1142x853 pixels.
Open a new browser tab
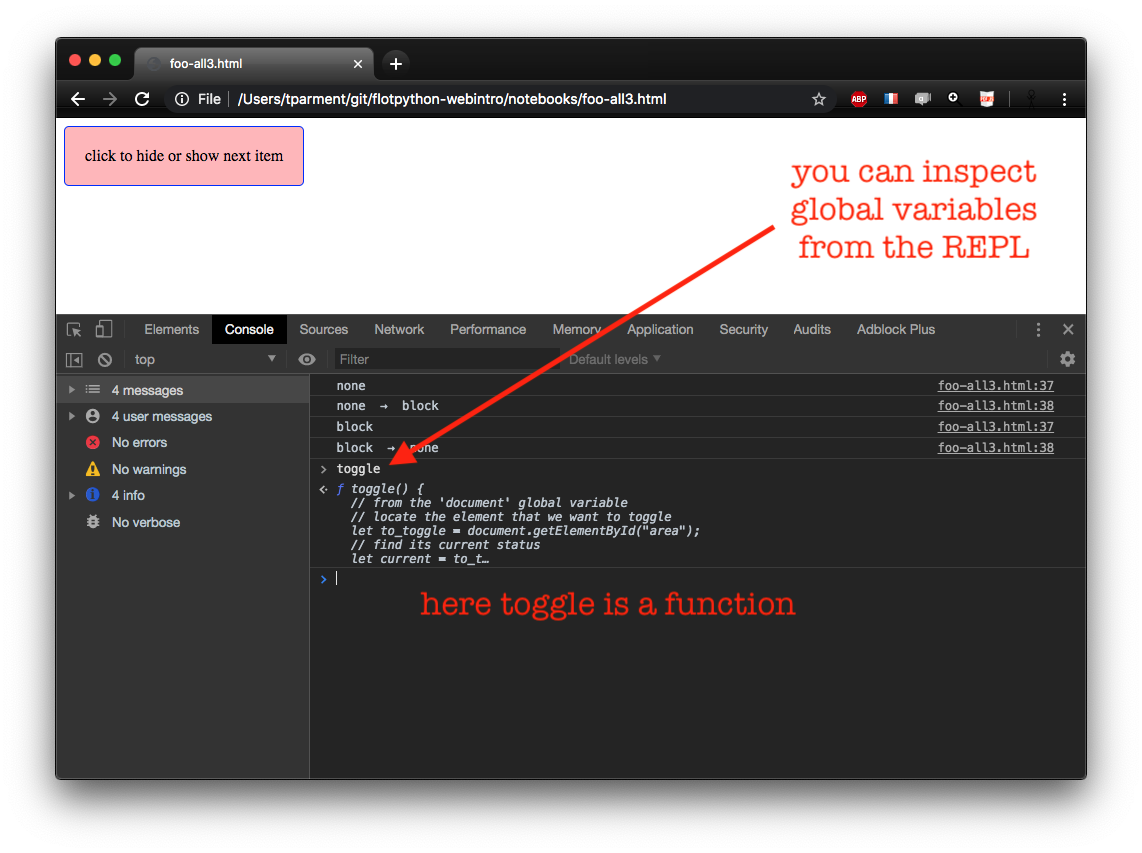396,64
